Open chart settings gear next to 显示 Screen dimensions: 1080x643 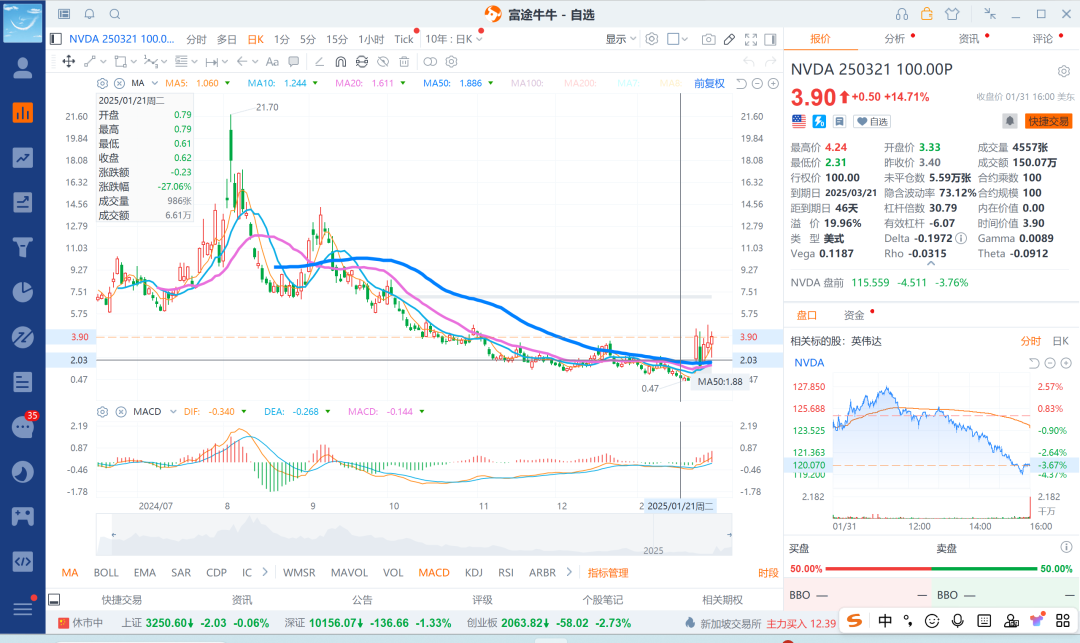[652, 39]
